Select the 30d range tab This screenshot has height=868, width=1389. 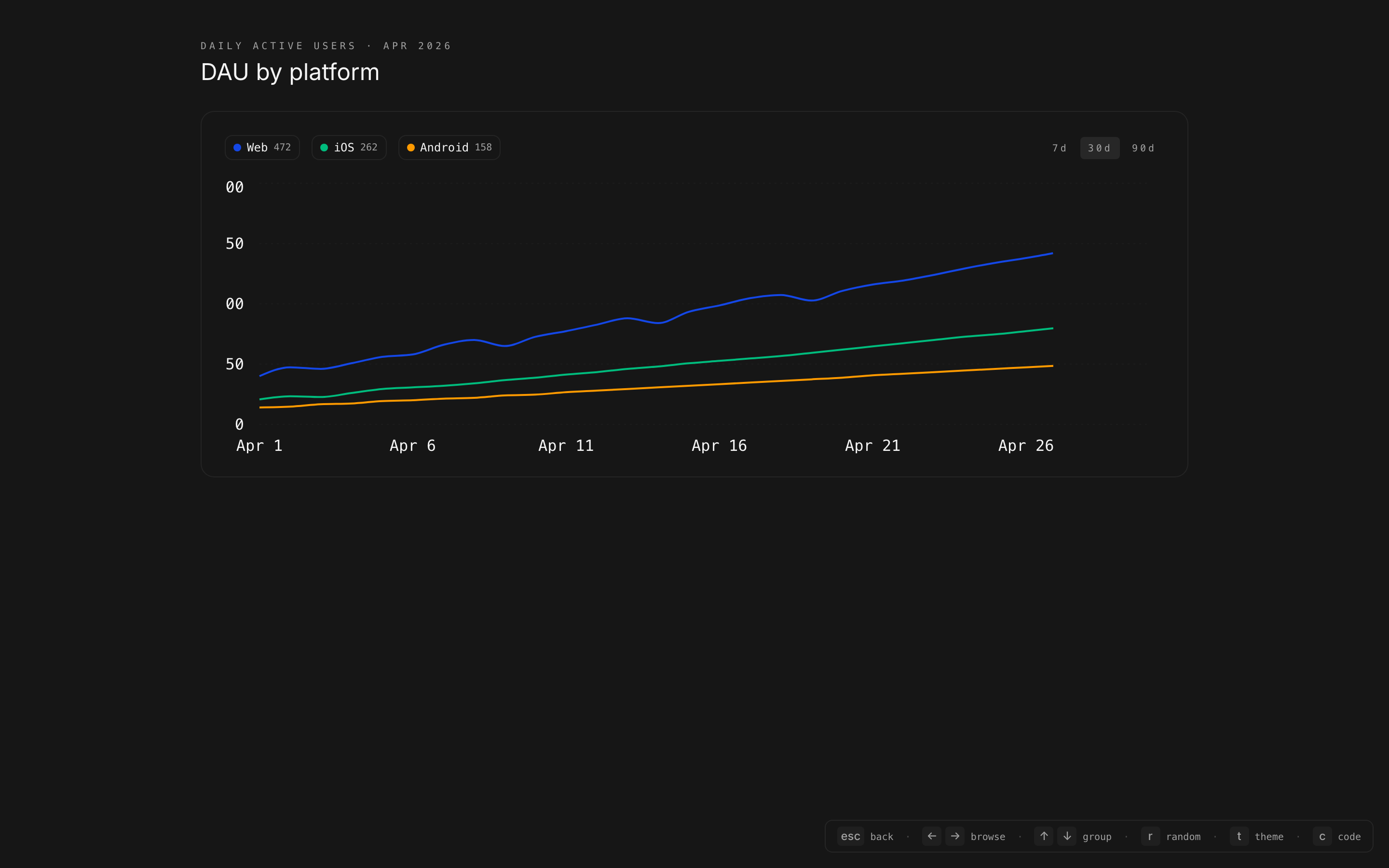(1099, 148)
